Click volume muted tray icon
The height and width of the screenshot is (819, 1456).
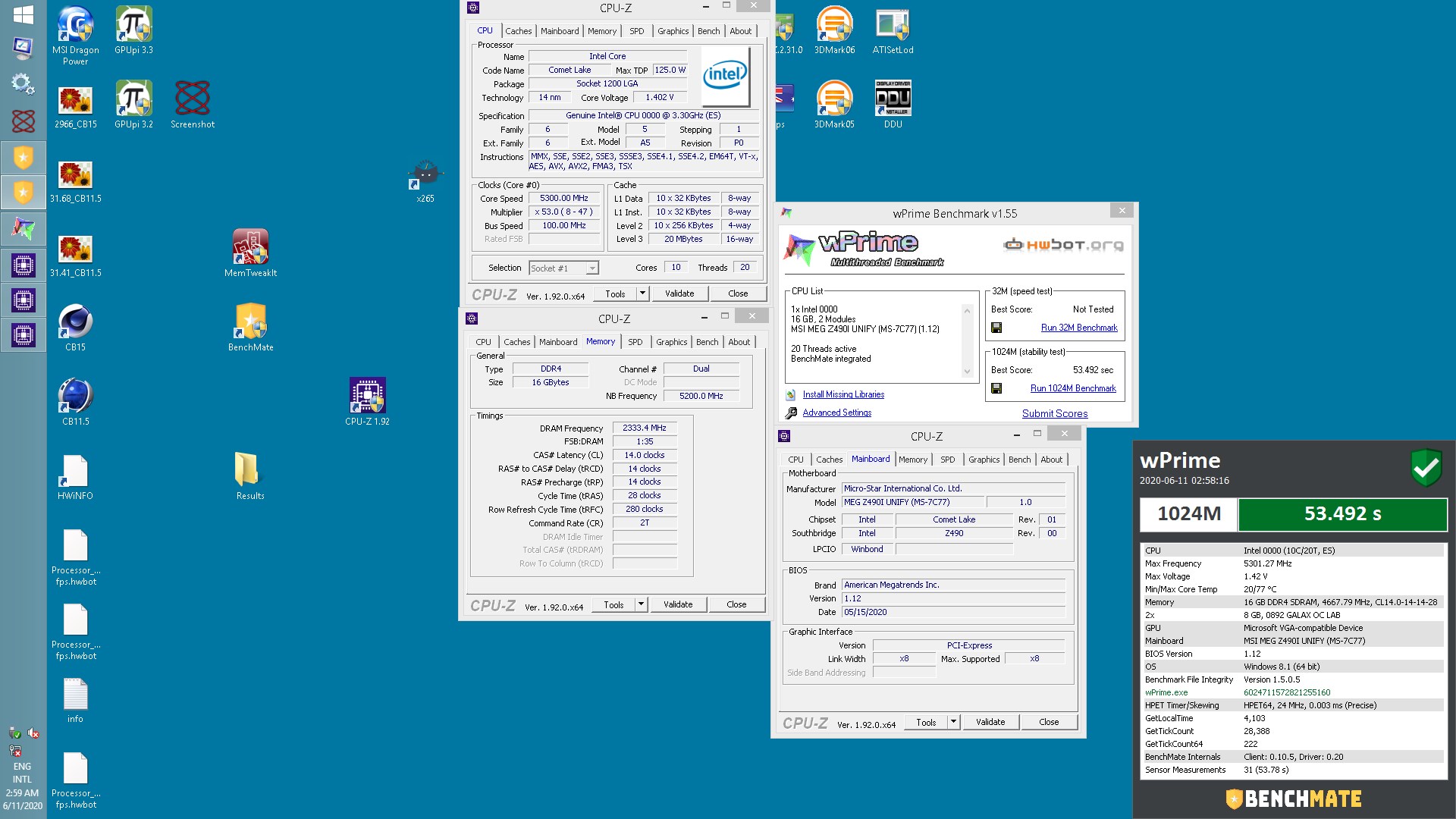click(33, 733)
